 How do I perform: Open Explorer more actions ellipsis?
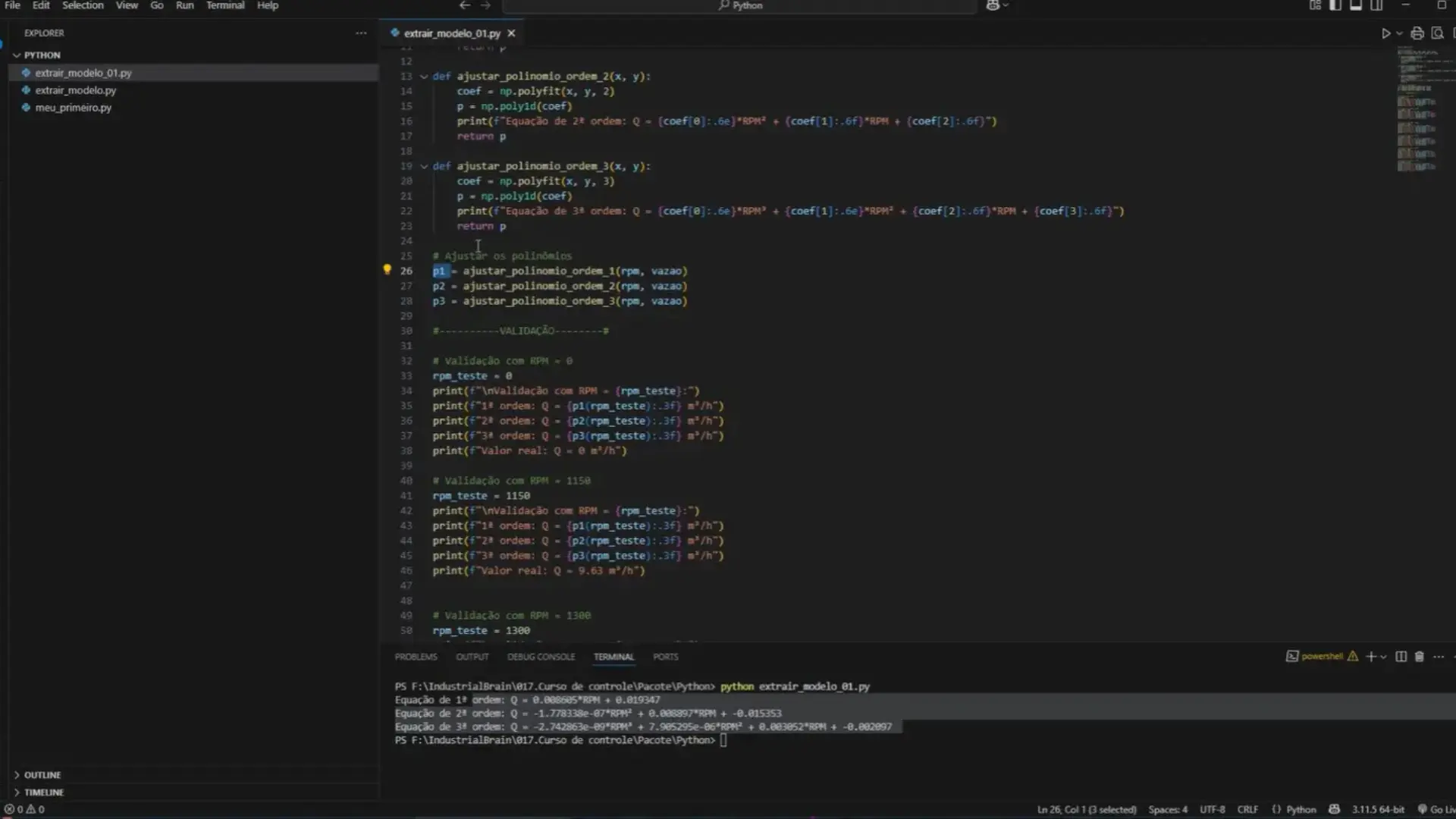click(x=361, y=33)
